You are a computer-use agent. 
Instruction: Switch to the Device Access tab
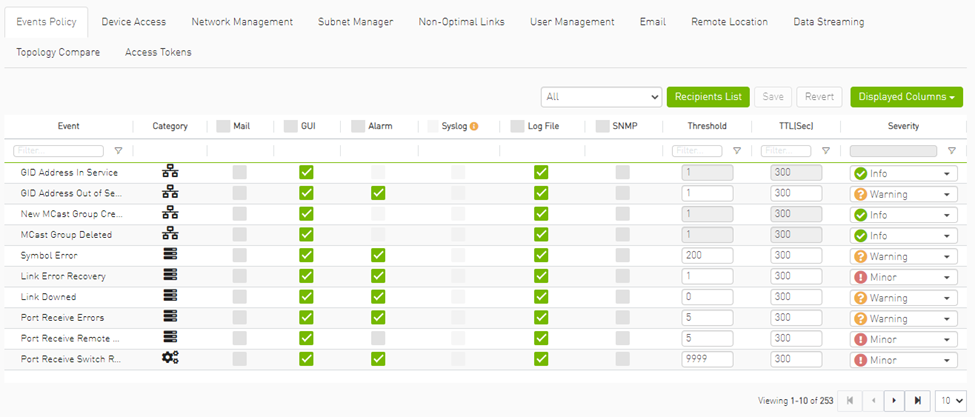(x=134, y=21)
